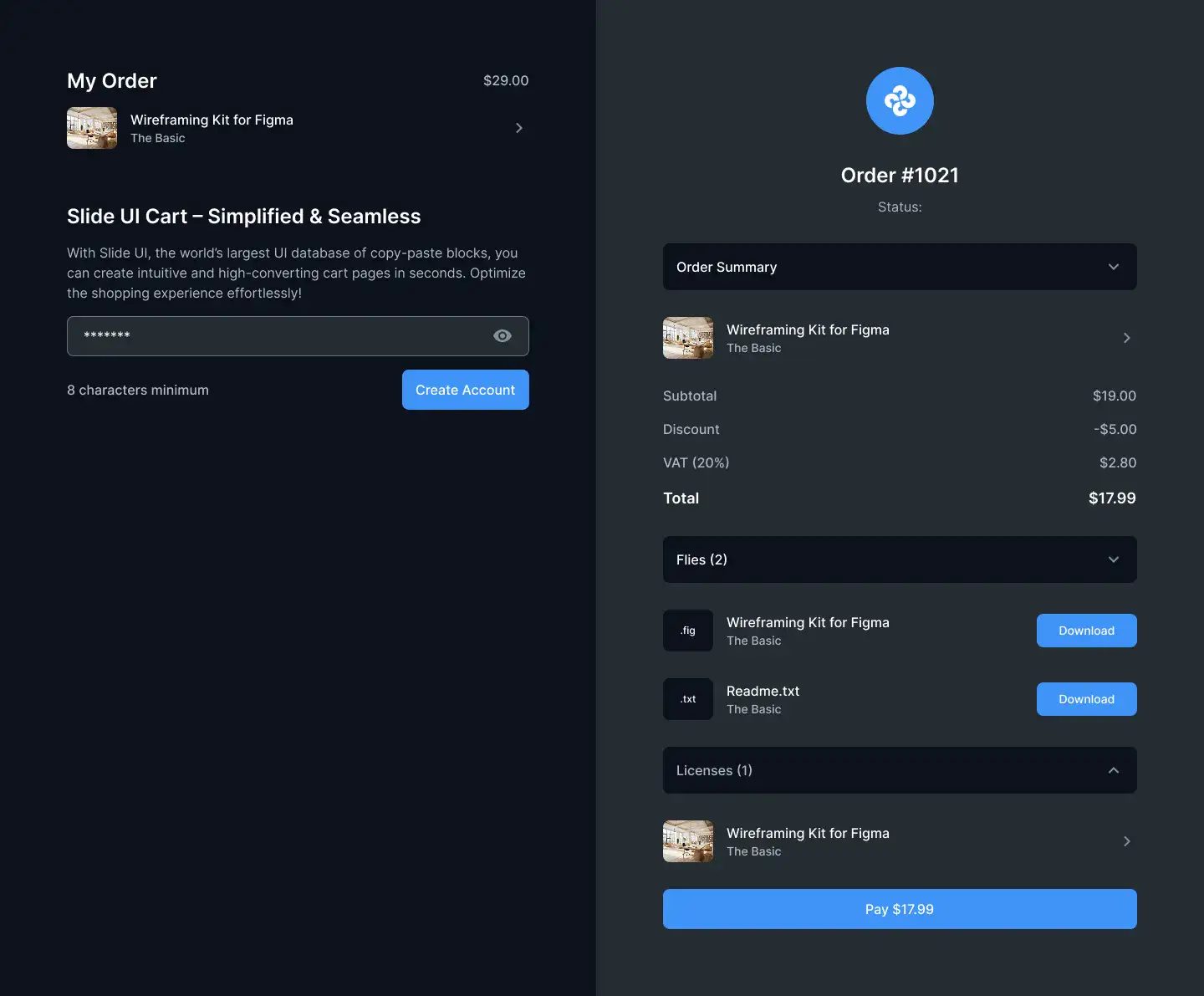
Task: Click the .txt file type icon
Action: point(688,699)
